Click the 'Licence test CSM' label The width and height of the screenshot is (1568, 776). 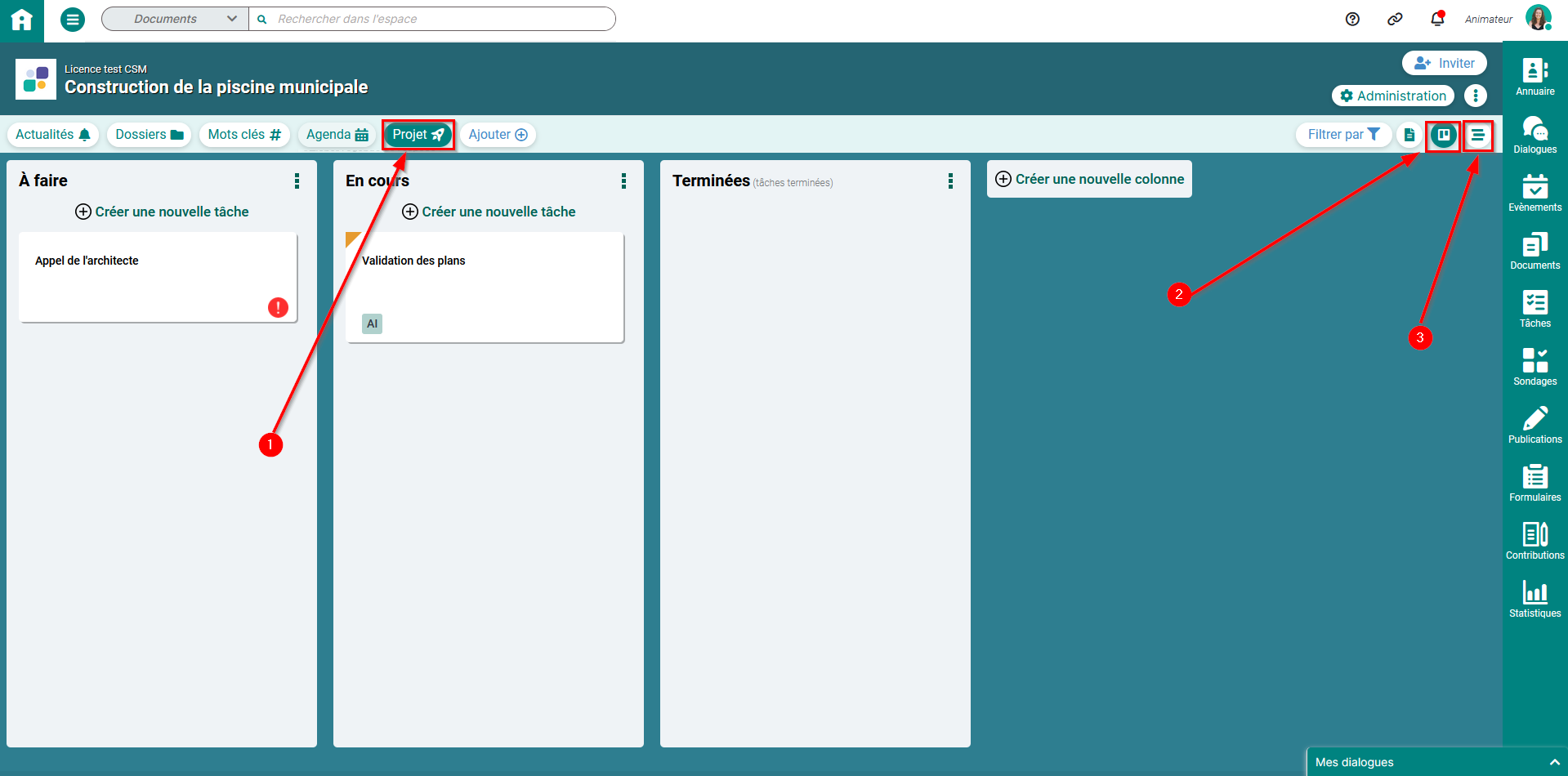click(105, 69)
